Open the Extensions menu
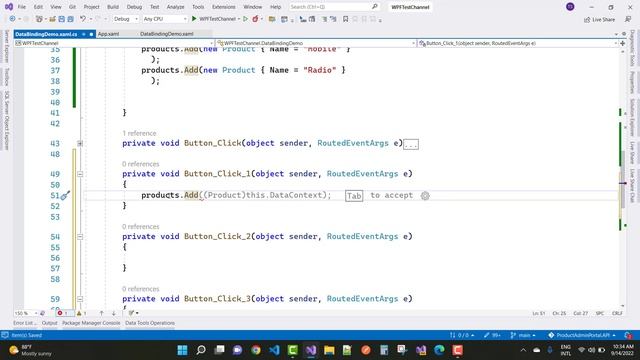This screenshot has height=360, width=640. coord(224,7)
